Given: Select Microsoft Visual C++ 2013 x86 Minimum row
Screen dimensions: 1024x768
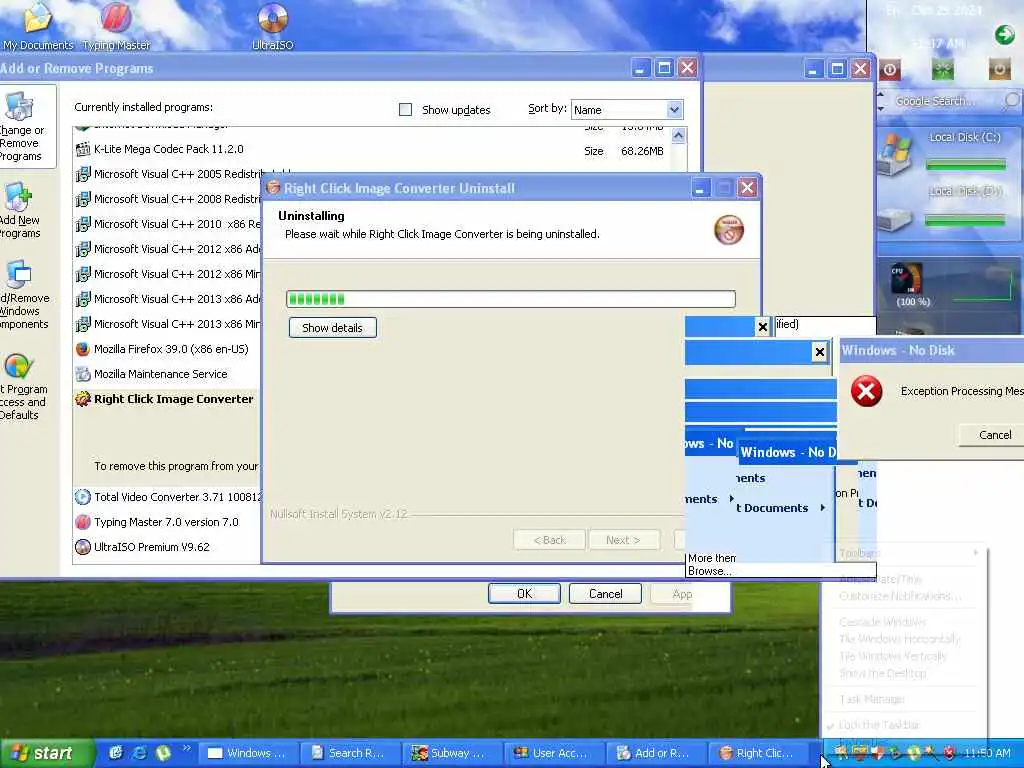Looking at the screenshot, I should coord(168,324).
